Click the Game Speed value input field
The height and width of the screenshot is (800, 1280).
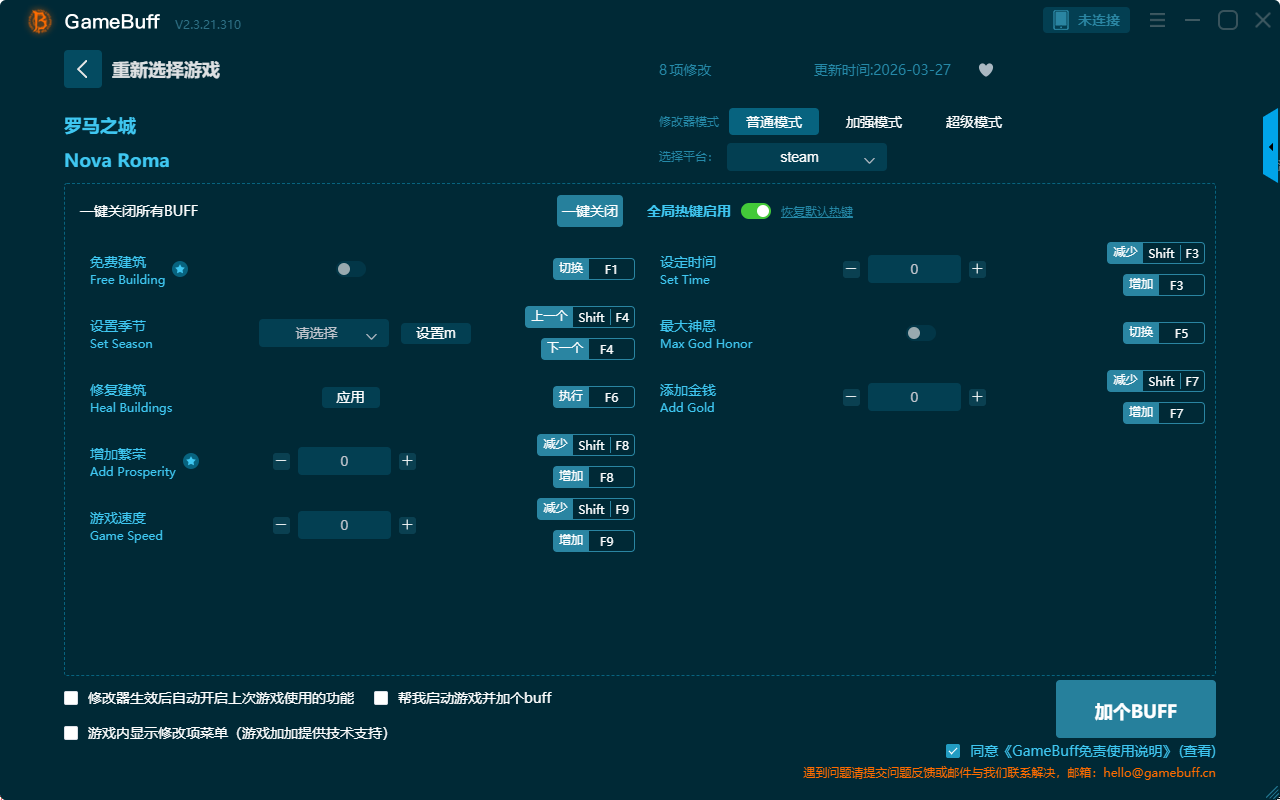(x=344, y=525)
